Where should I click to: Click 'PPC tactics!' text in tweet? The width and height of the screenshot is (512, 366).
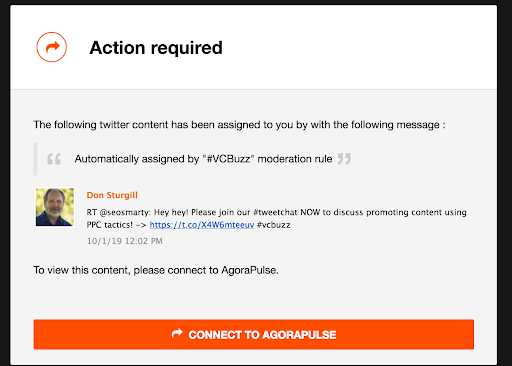[110, 225]
